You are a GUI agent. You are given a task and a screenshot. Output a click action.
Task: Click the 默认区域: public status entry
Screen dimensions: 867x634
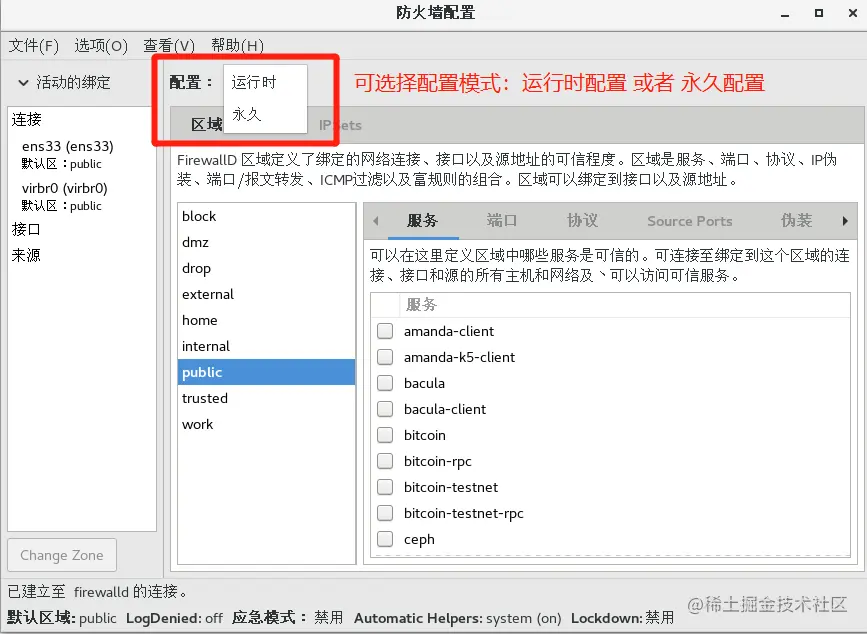pyautogui.click(x=62, y=617)
